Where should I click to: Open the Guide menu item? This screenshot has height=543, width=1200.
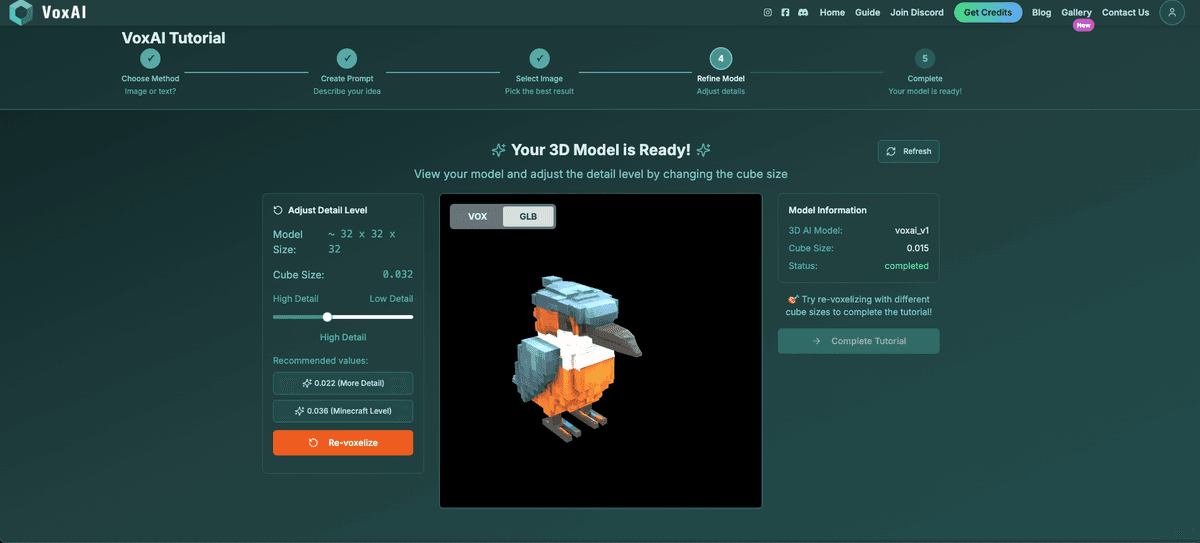pos(867,13)
